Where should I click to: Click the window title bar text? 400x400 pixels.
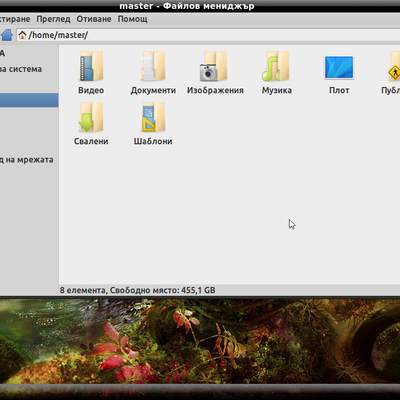(187, 6)
